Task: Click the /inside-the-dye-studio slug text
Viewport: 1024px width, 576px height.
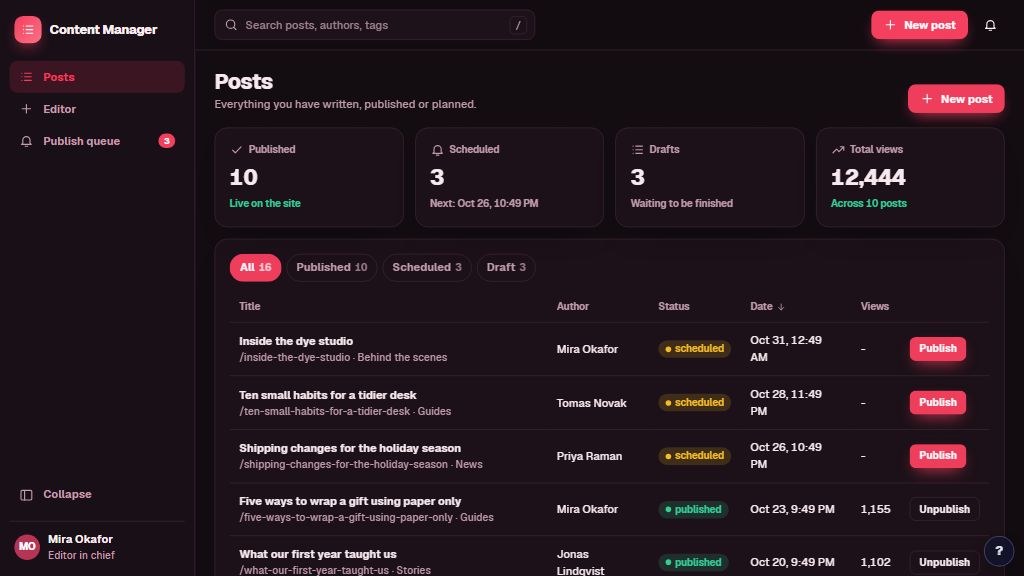Action: [295, 357]
